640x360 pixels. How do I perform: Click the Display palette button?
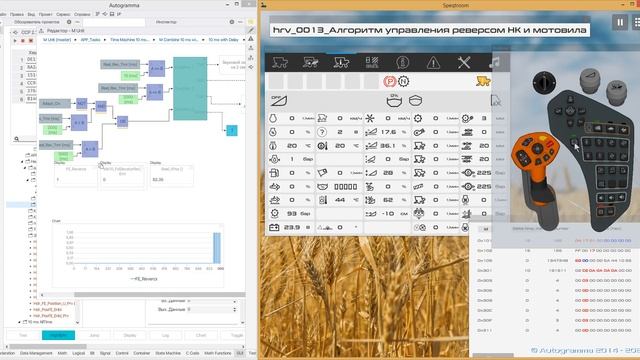[x=130, y=335]
